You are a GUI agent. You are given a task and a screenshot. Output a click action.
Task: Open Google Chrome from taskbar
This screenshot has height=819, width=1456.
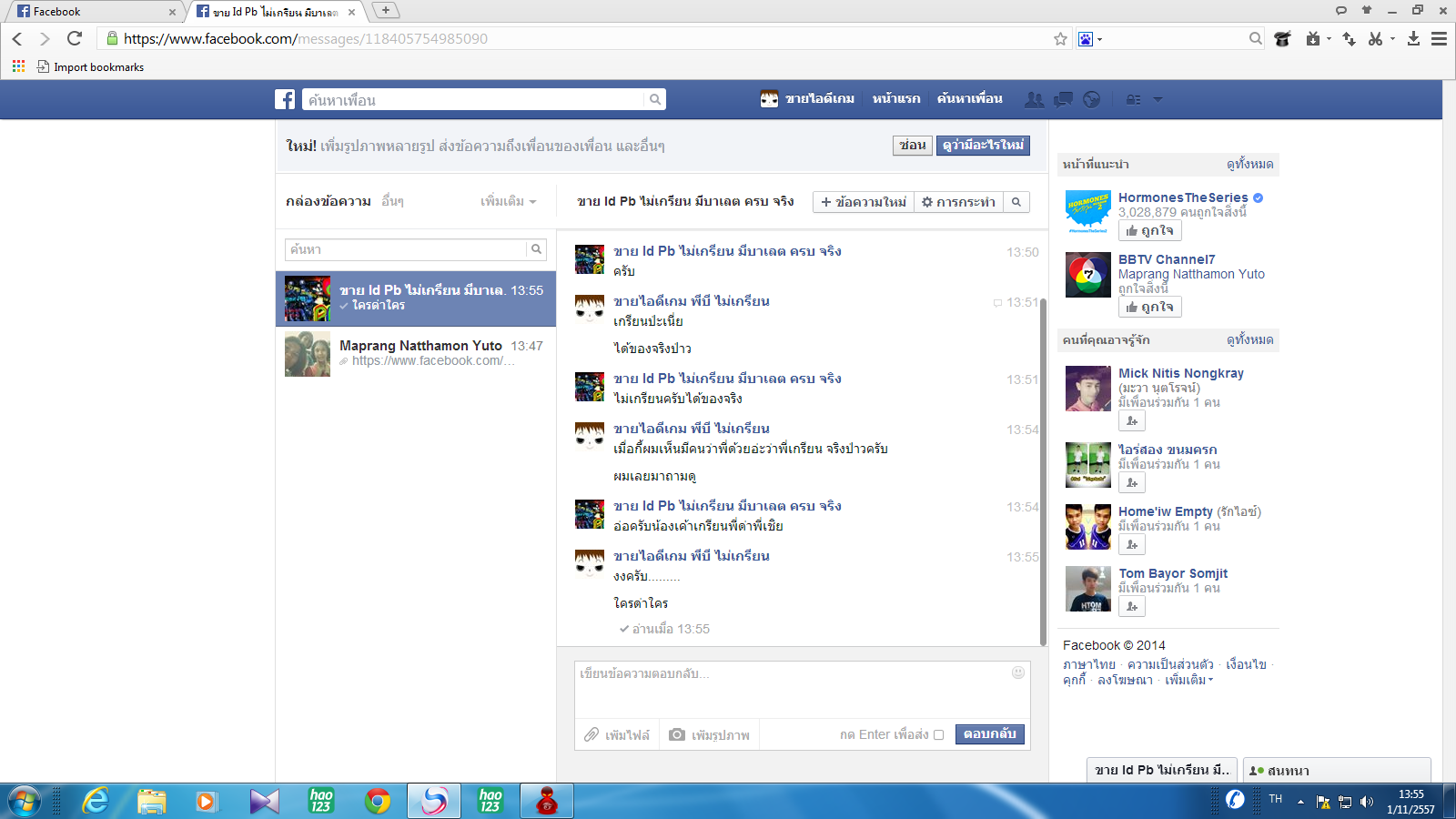click(378, 801)
